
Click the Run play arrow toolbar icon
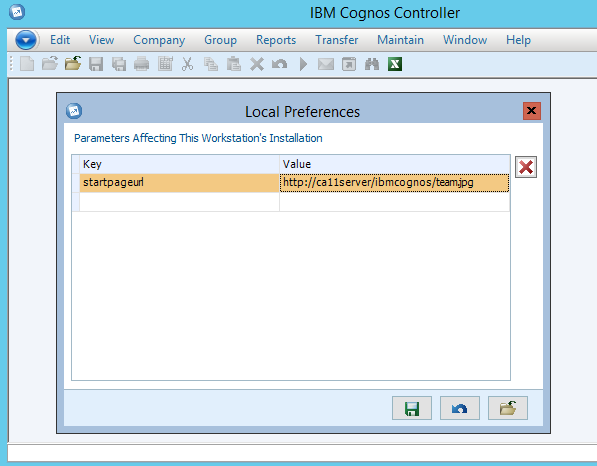(x=303, y=64)
